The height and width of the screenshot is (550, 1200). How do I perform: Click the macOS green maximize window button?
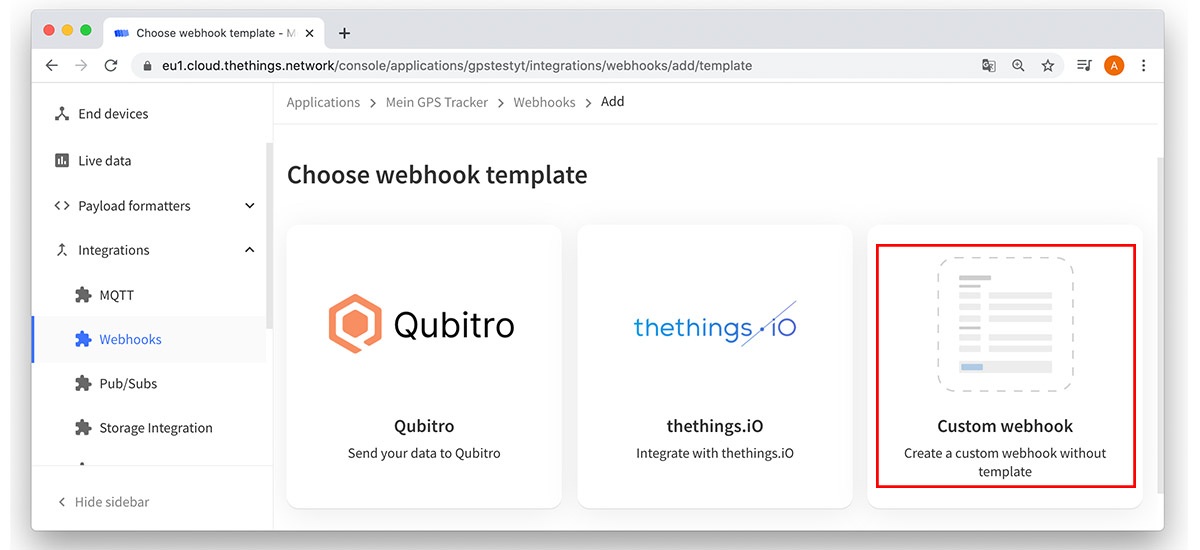point(86,30)
